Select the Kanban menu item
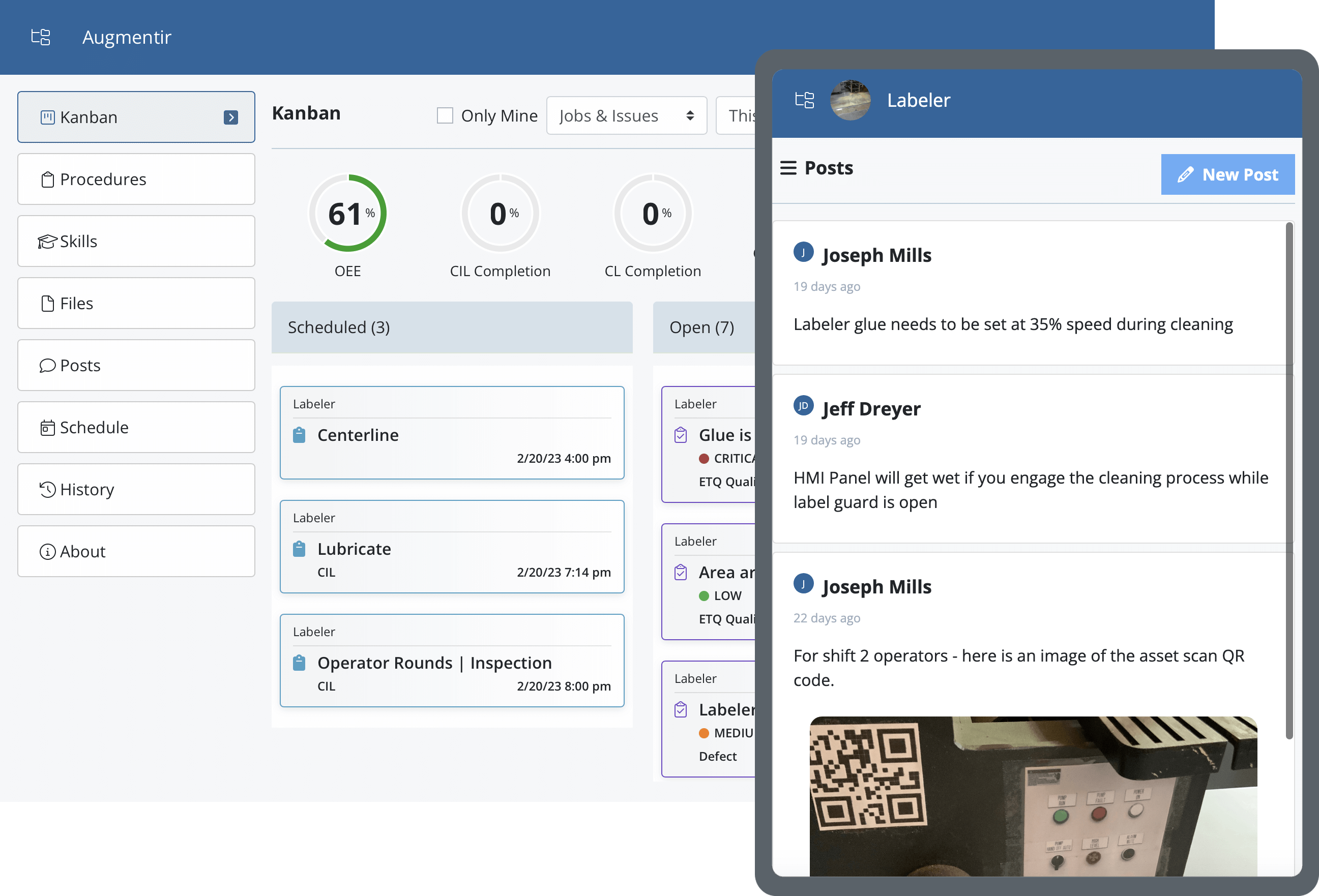 tap(137, 117)
